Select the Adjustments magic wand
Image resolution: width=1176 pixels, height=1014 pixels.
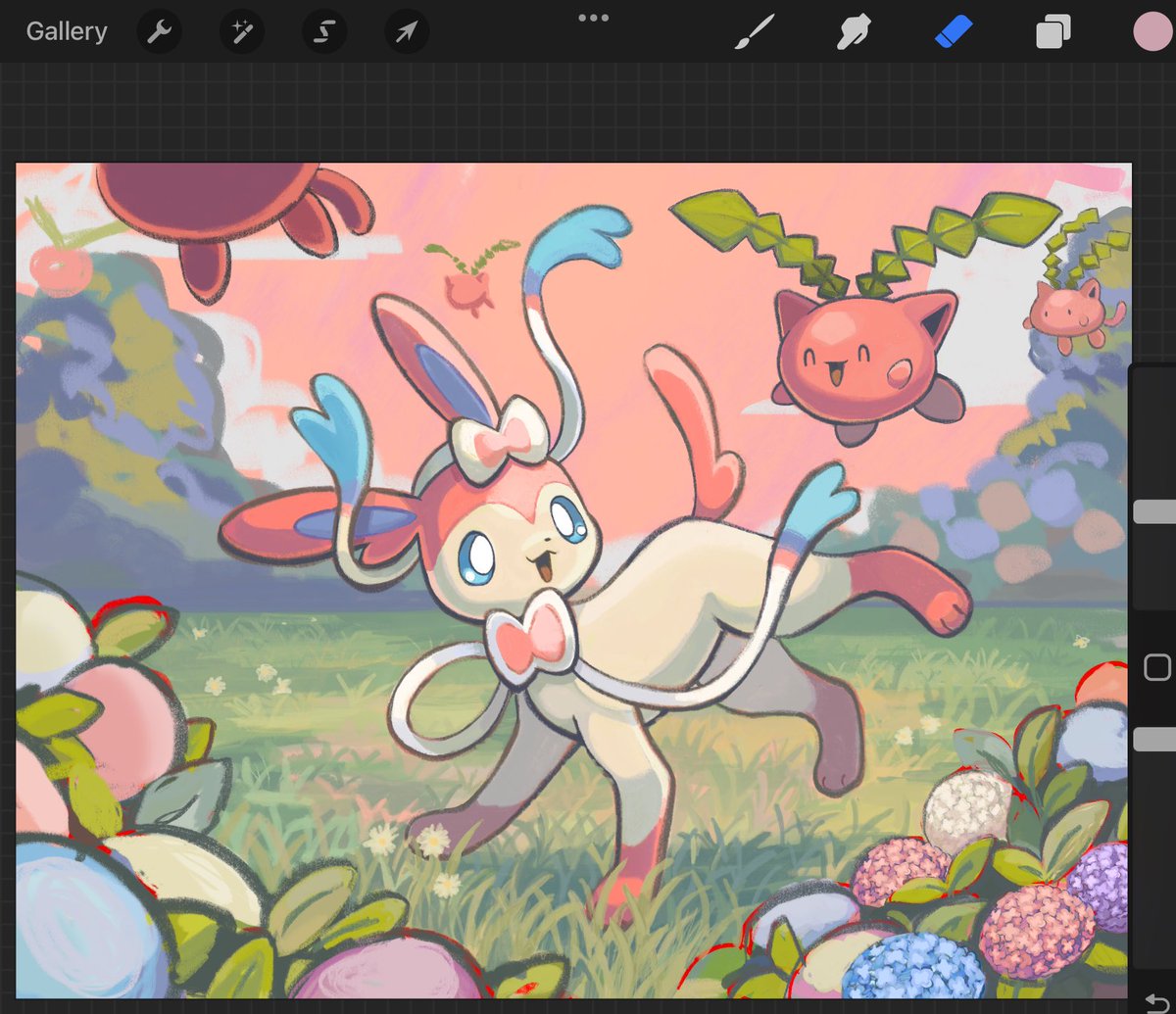[x=242, y=30]
